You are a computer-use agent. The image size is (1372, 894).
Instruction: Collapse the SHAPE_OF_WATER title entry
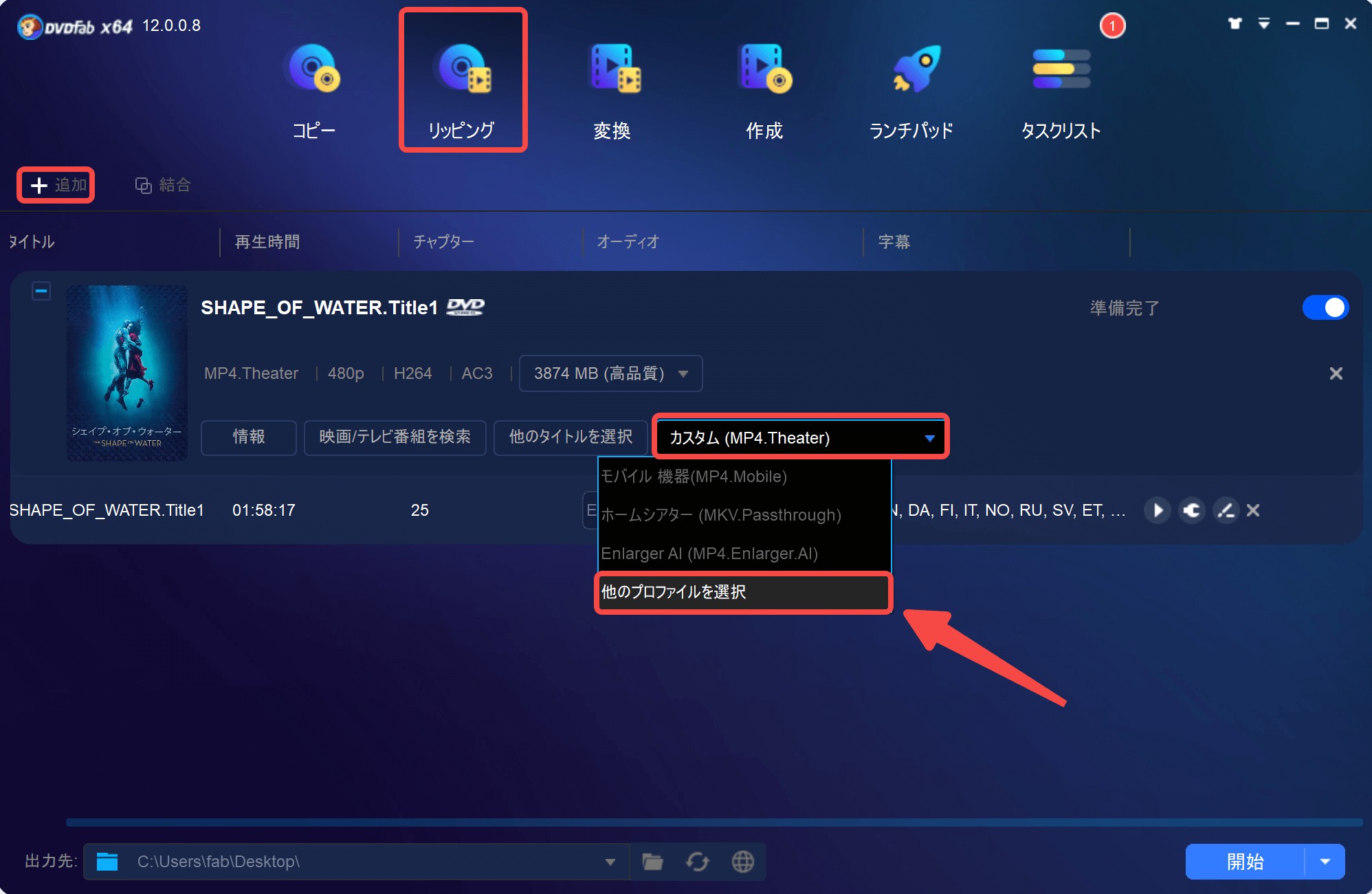[41, 291]
